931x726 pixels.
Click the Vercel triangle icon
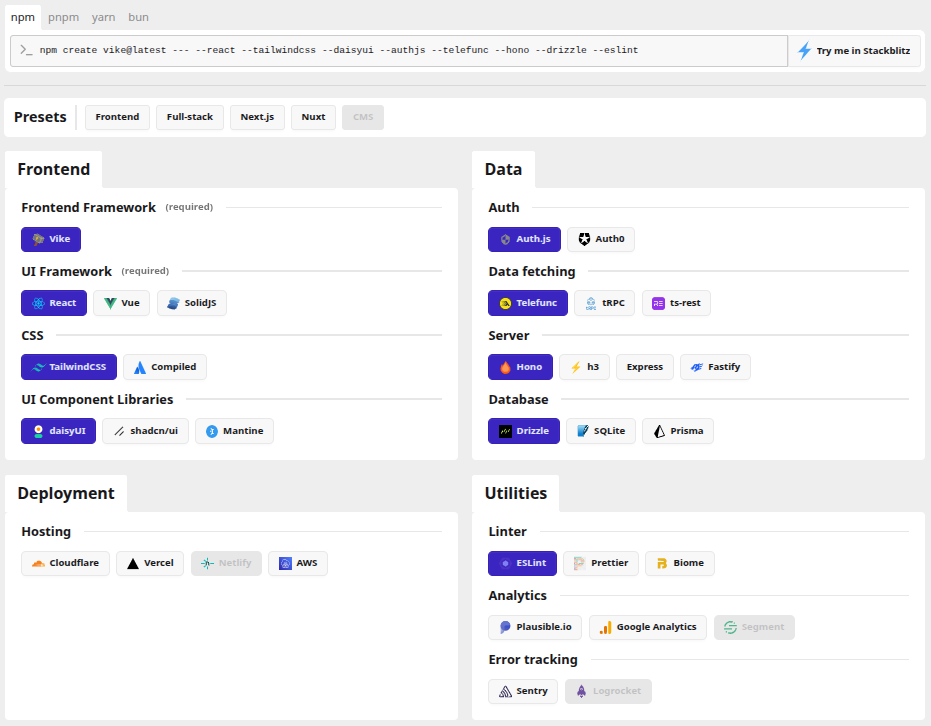133,563
